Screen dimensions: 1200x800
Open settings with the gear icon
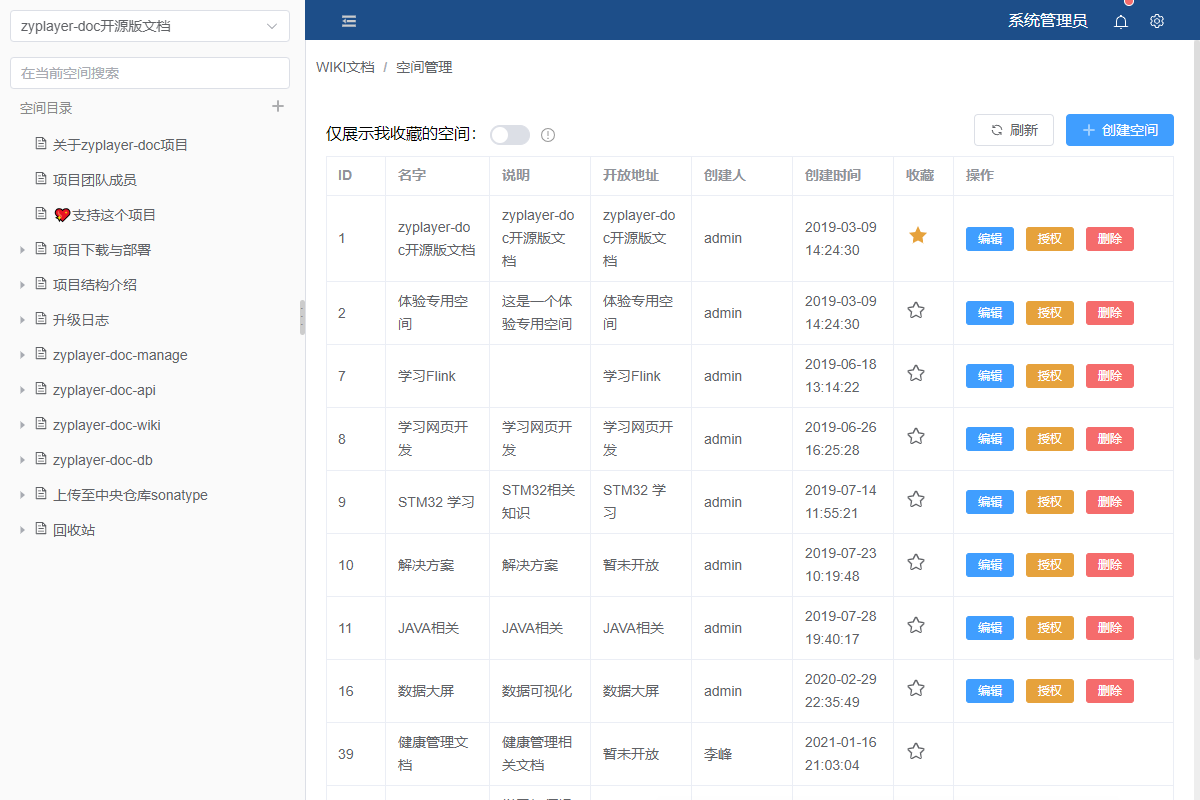pyautogui.click(x=1157, y=21)
